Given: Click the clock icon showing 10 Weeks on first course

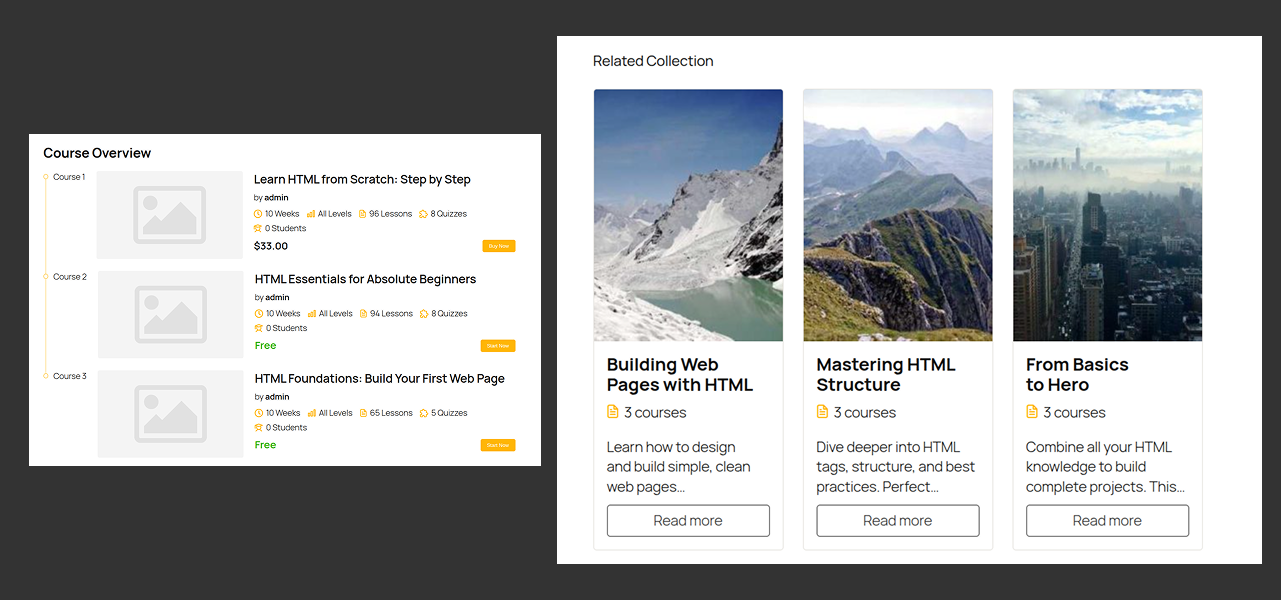Looking at the screenshot, I should click(258, 213).
